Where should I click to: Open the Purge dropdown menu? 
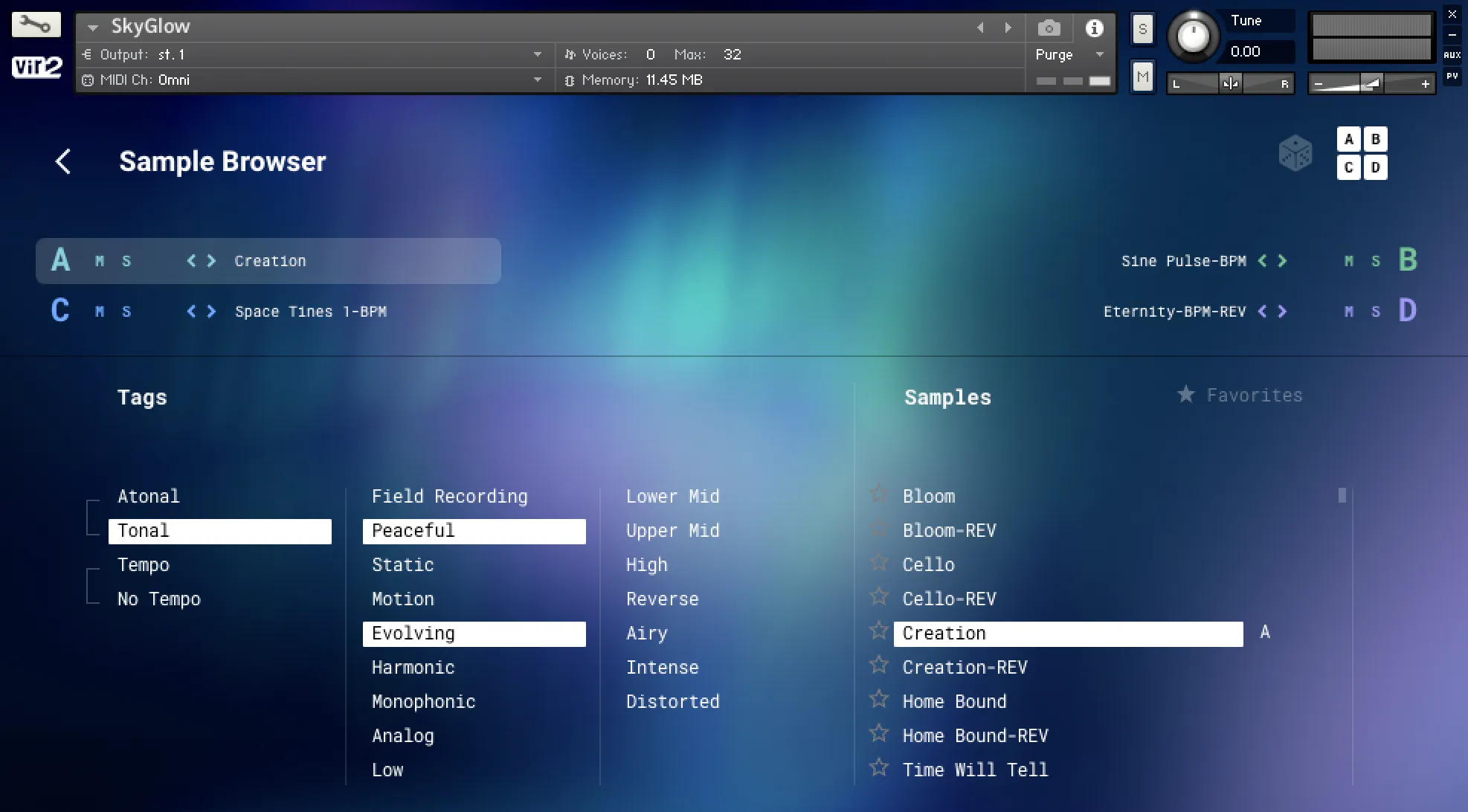(x=1100, y=54)
